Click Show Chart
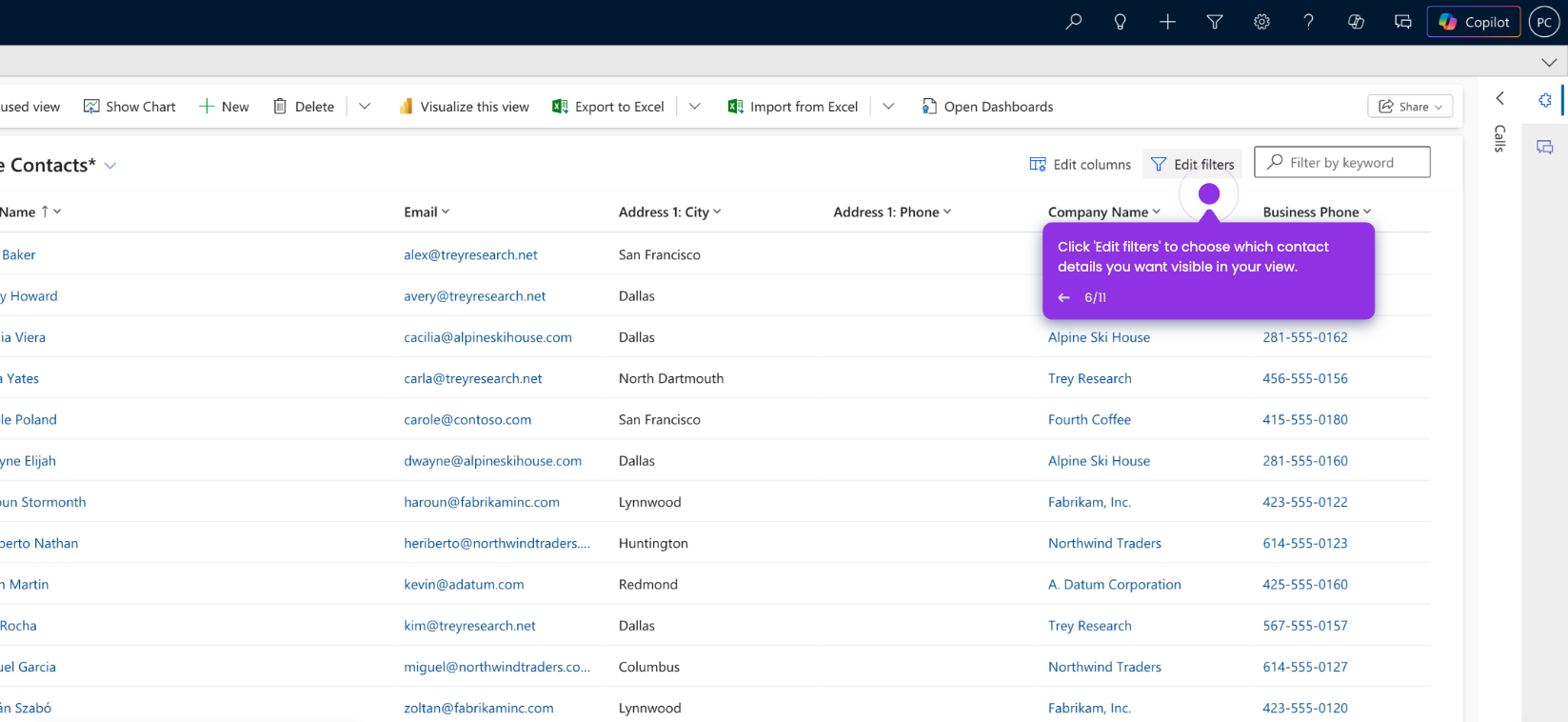Viewport: 1568px width, 722px height. 129,107
